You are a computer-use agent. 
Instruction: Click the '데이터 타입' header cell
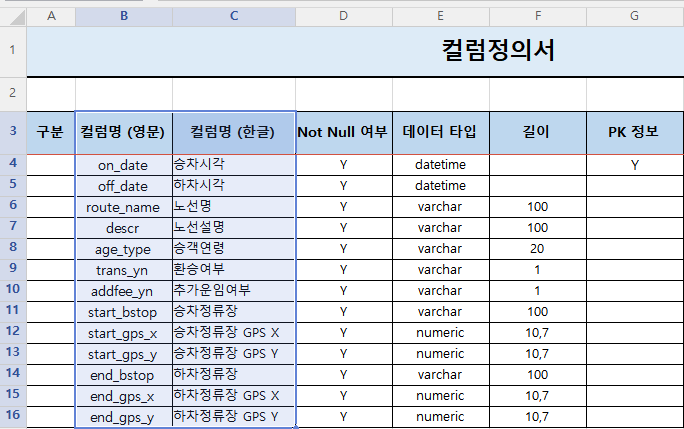pyautogui.click(x=441, y=133)
